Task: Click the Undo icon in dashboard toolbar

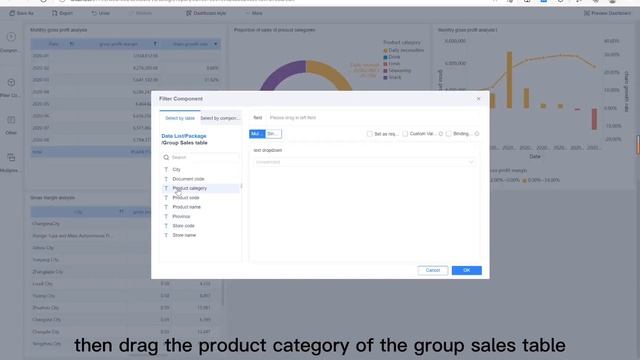Action: pyautogui.click(x=94, y=13)
